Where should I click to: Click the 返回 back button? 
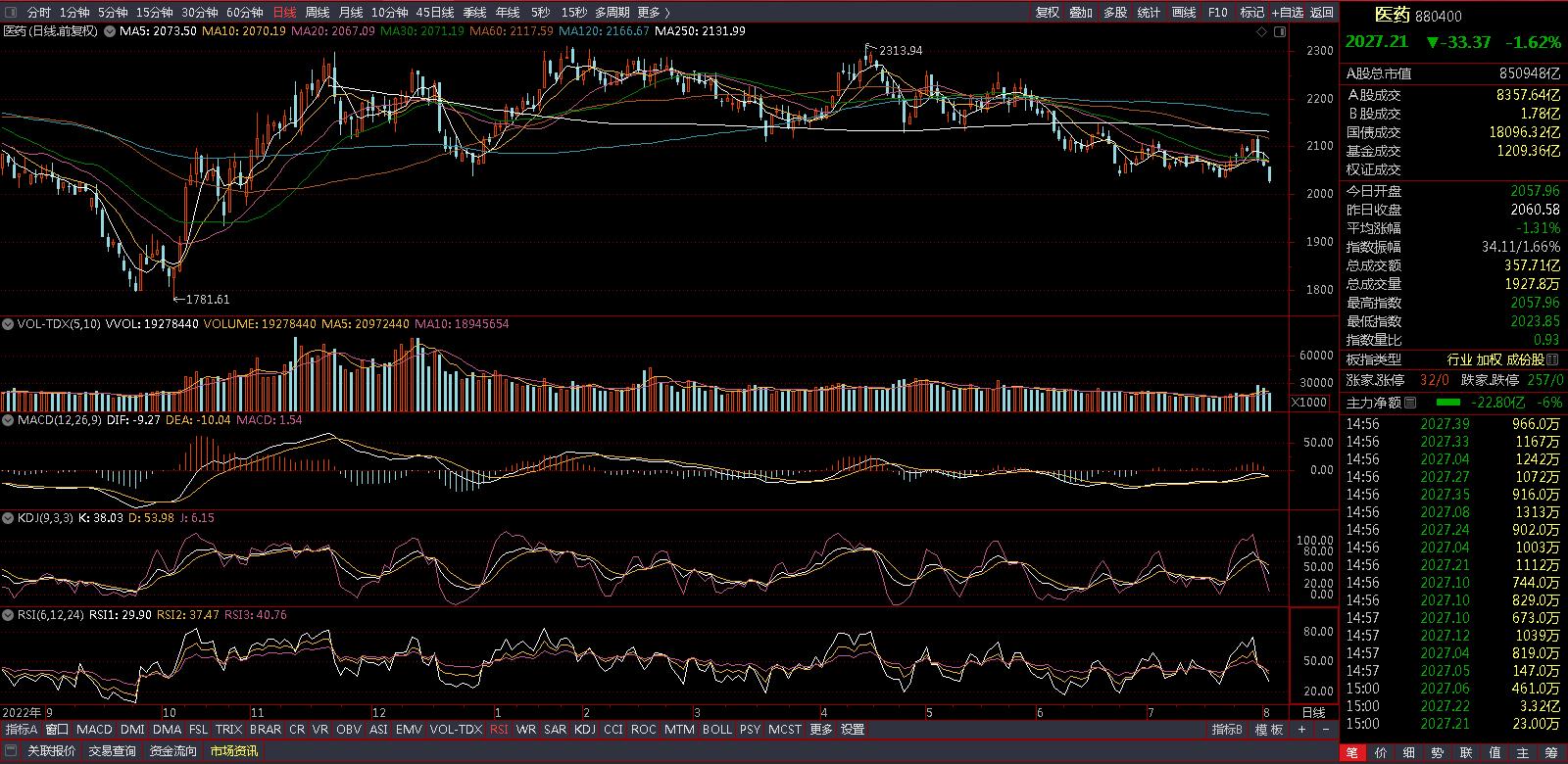pyautogui.click(x=1322, y=12)
